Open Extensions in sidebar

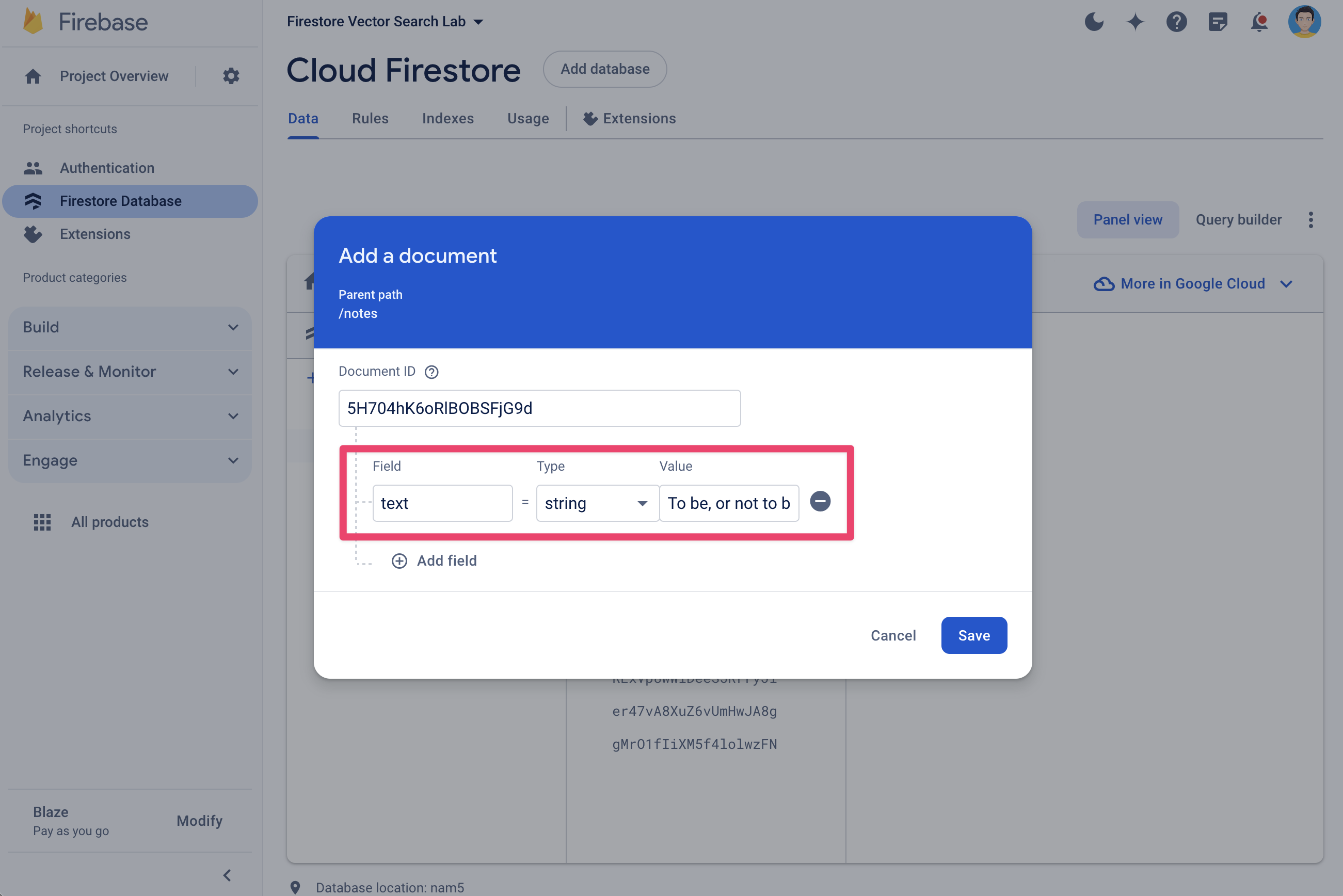pyautogui.click(x=95, y=234)
